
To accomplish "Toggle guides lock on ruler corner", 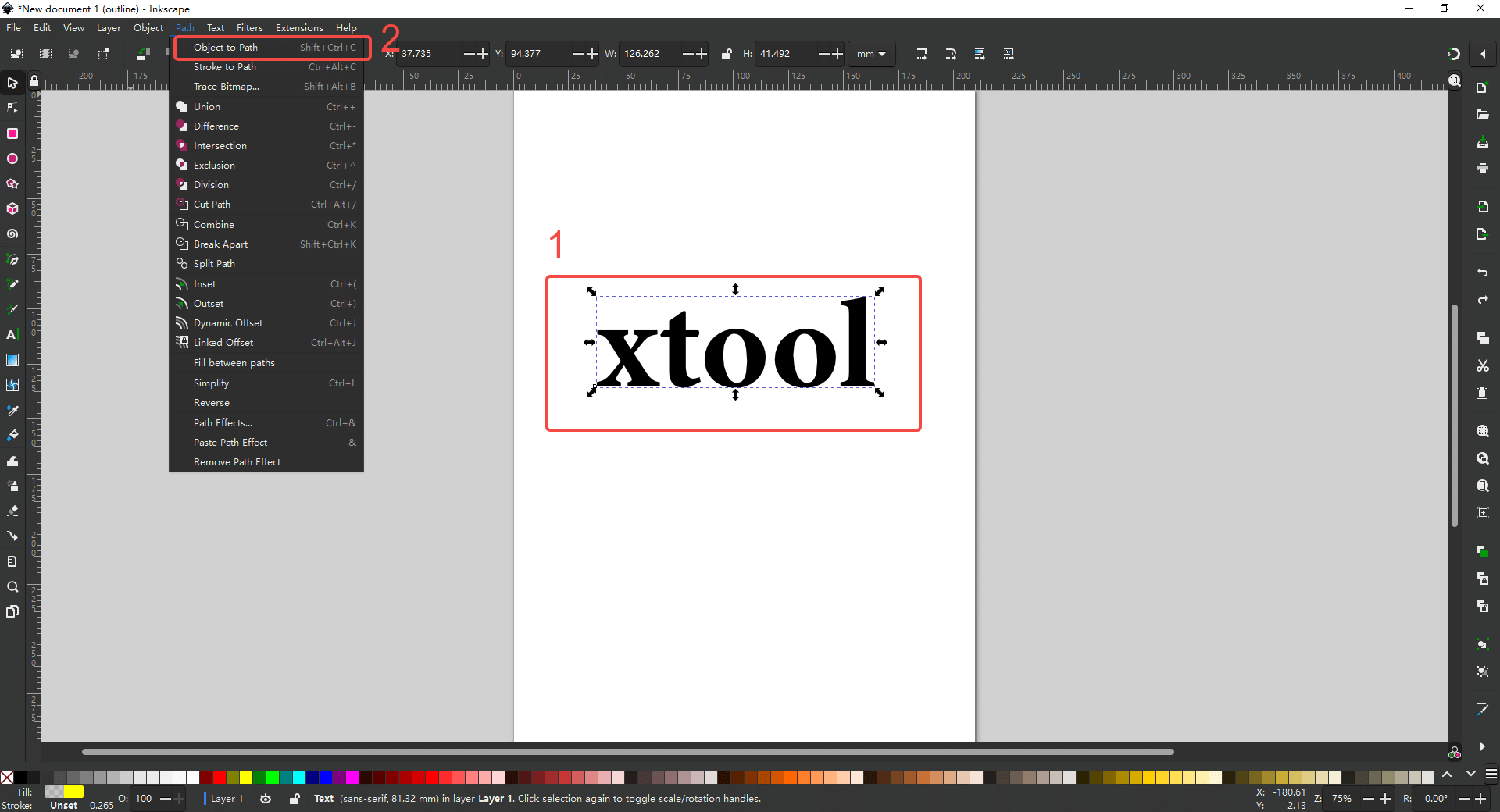I will pyautogui.click(x=34, y=80).
